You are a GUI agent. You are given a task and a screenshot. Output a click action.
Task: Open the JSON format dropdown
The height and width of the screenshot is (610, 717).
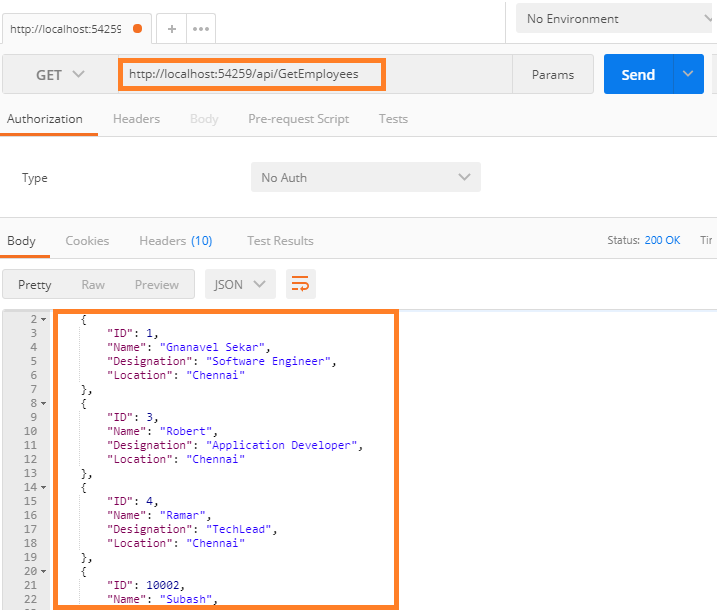[240, 285]
